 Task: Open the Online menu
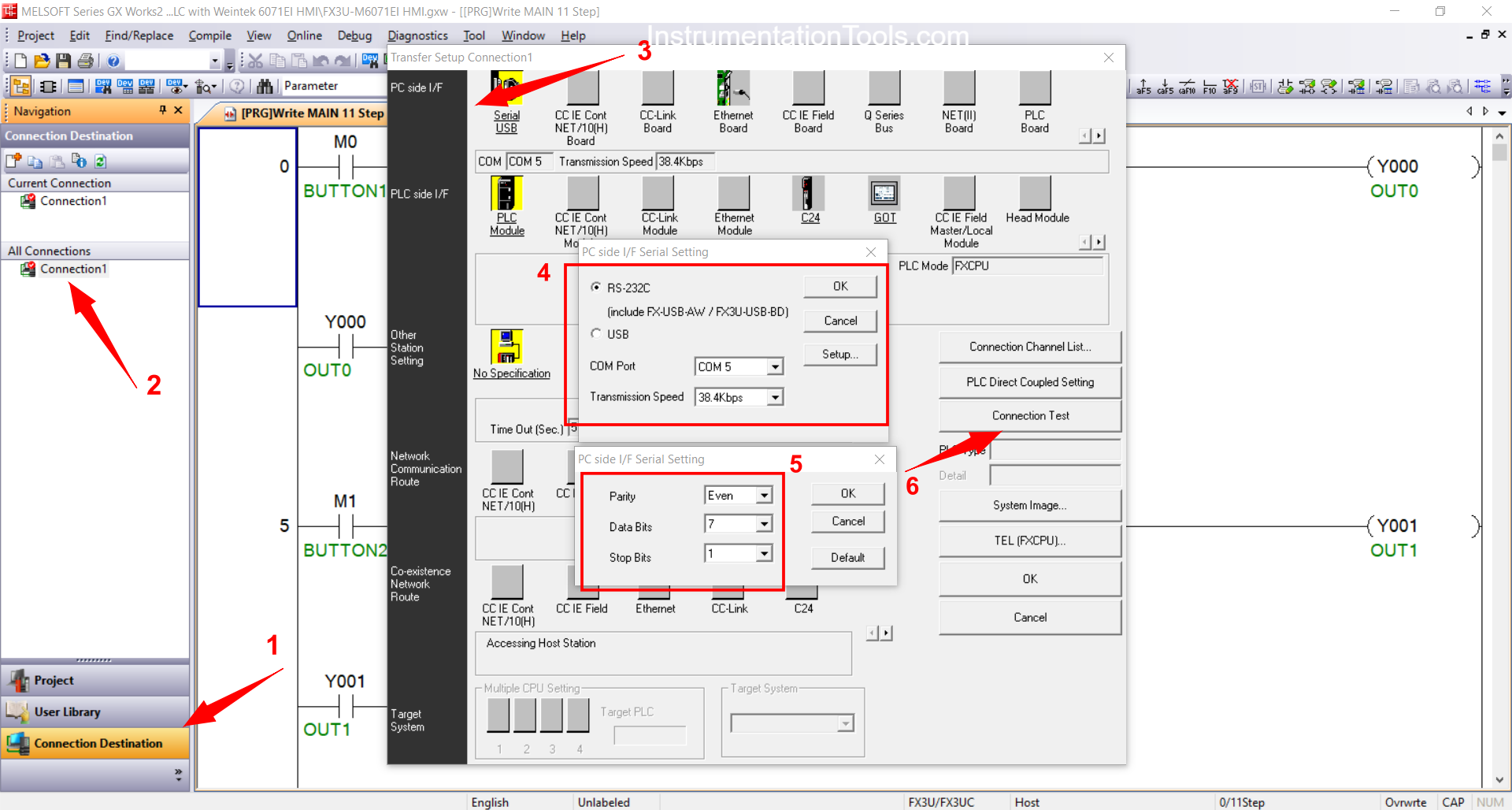pyautogui.click(x=305, y=35)
